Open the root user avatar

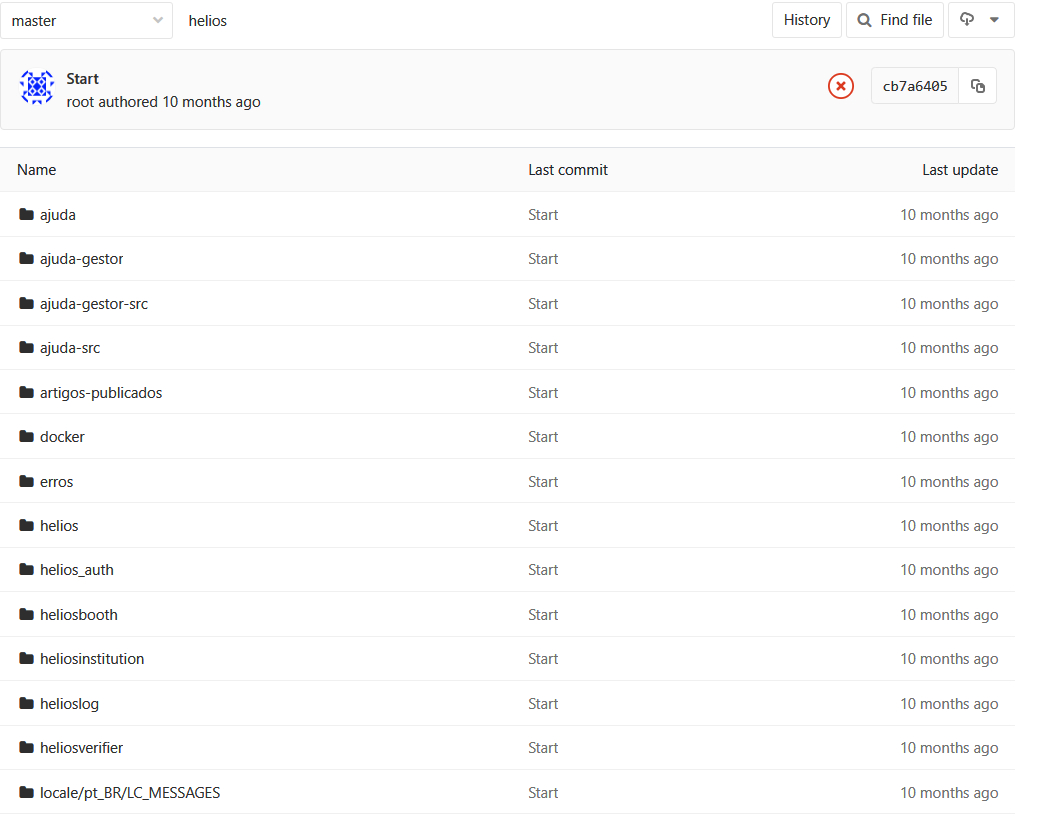pos(36,87)
